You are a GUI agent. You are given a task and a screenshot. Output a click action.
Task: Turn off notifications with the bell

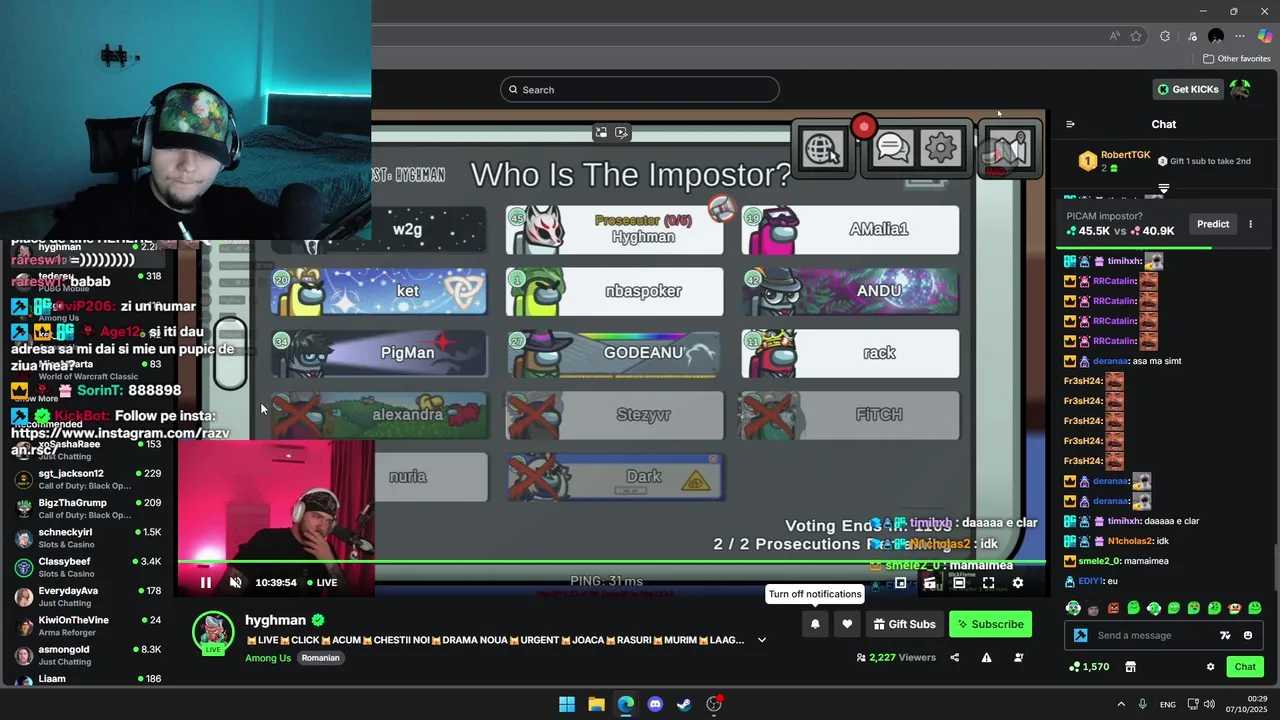[x=815, y=624]
